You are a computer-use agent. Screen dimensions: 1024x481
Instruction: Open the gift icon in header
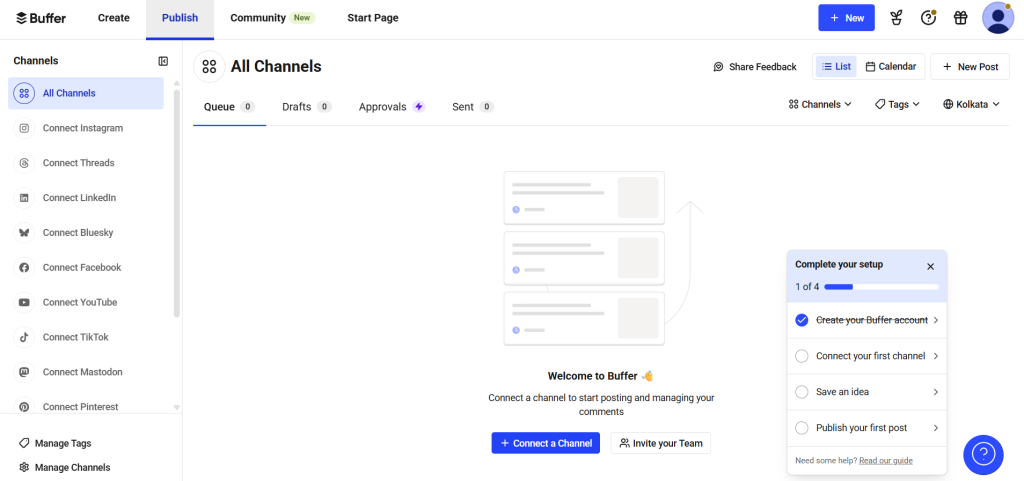(960, 18)
